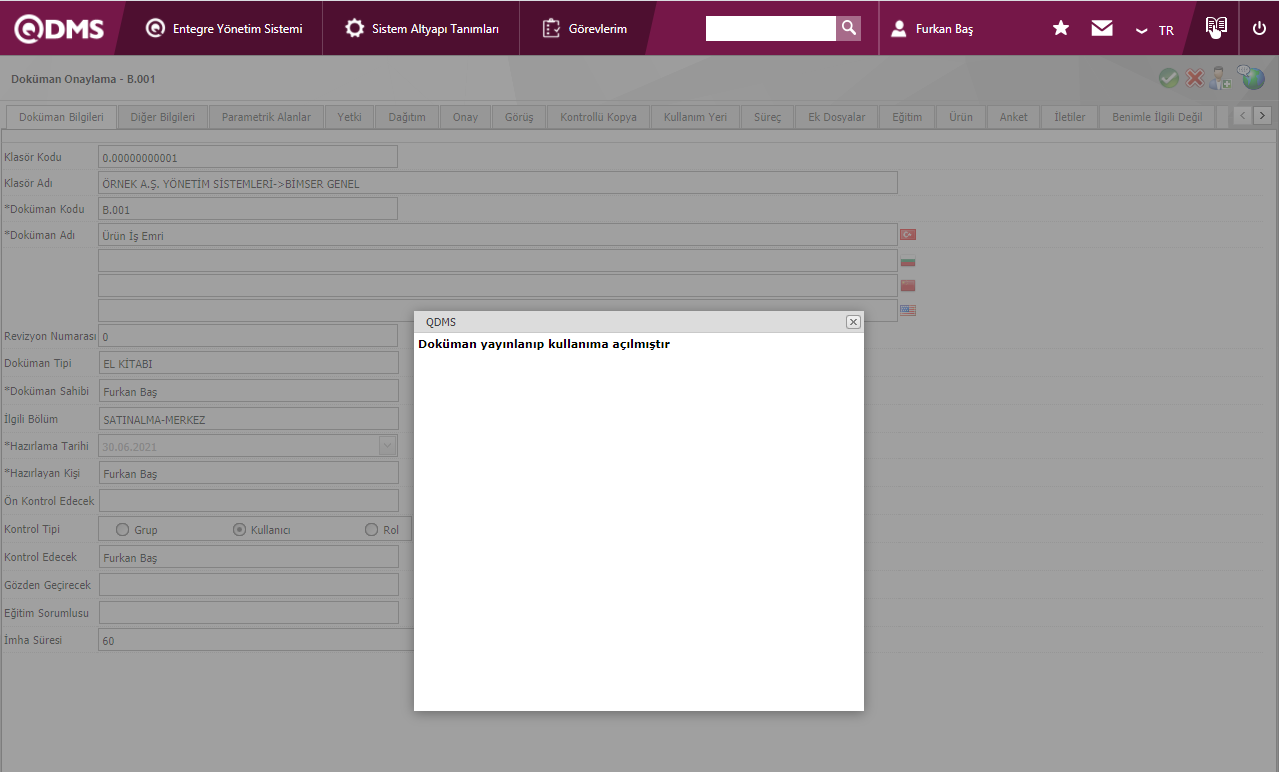Close the QDMS message dialog
Viewport: 1279px width, 772px height.
coord(853,322)
